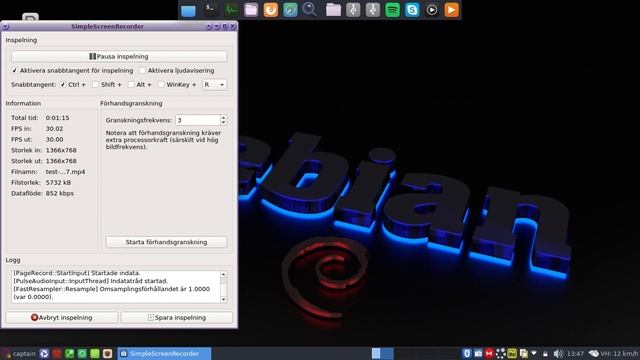Image resolution: width=640 pixels, height=360 pixels.
Task: Click the Bluetooth tray icon
Action: click(x=467, y=353)
